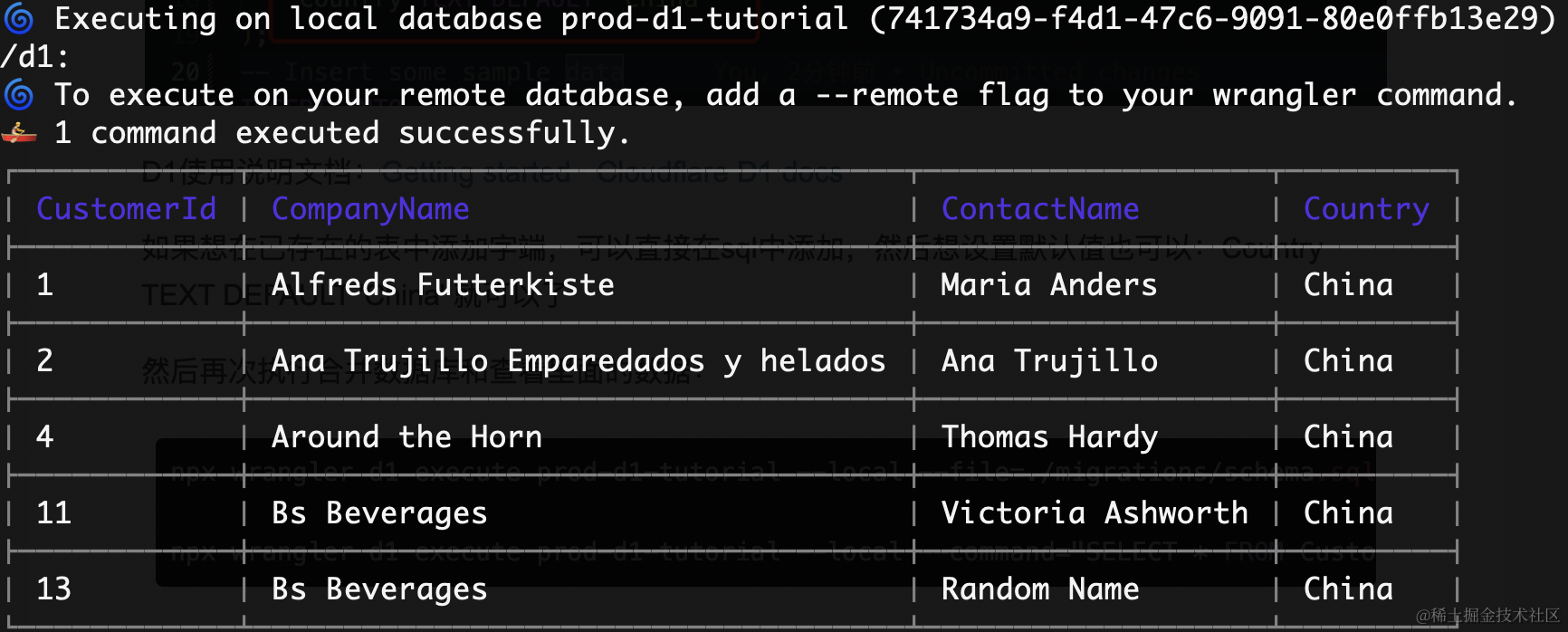This screenshot has height=632, width=1568.
Task: Click the database UUID in parentheses
Action: 1212,18
